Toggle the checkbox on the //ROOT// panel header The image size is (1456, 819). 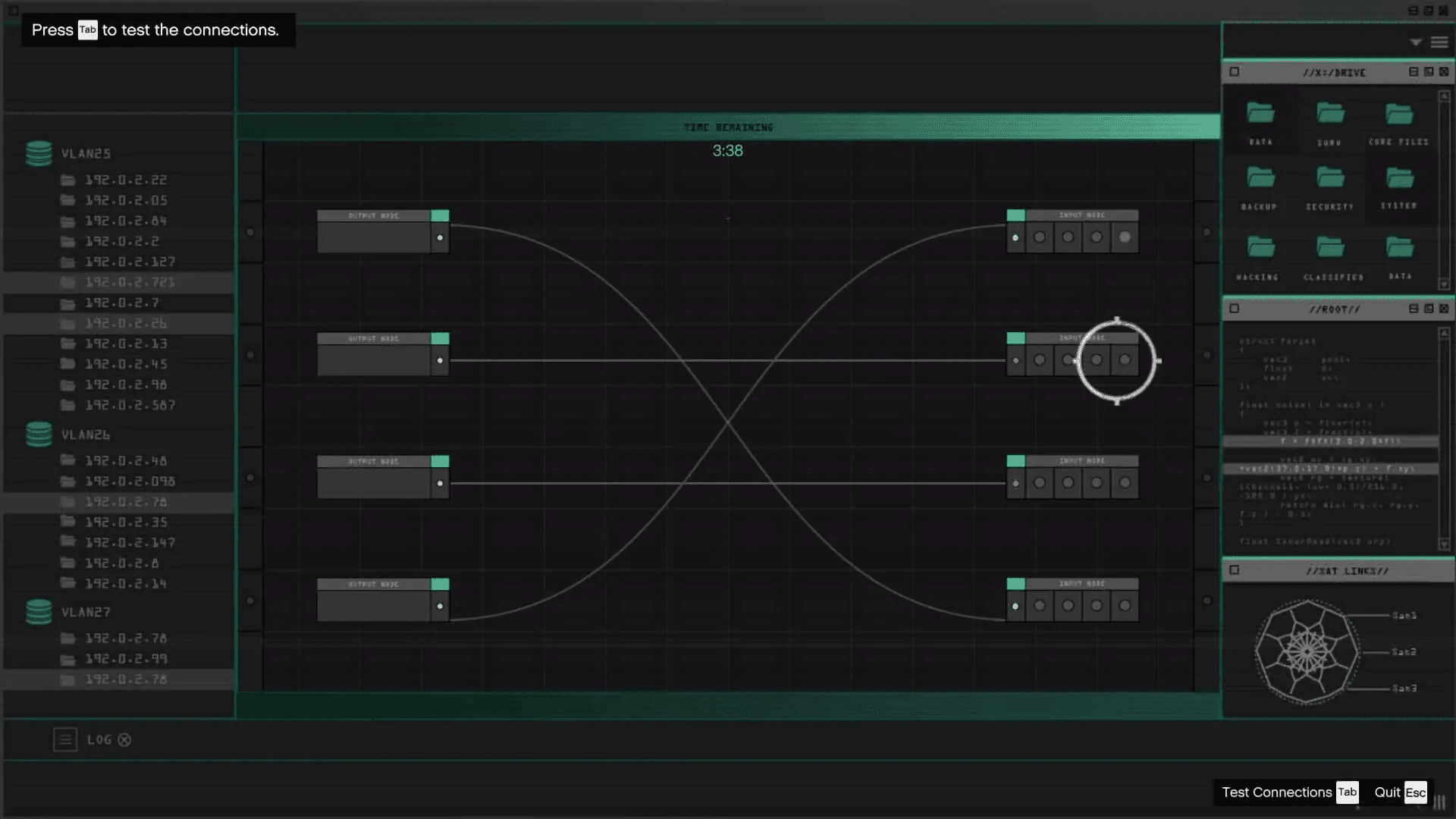tap(1235, 309)
